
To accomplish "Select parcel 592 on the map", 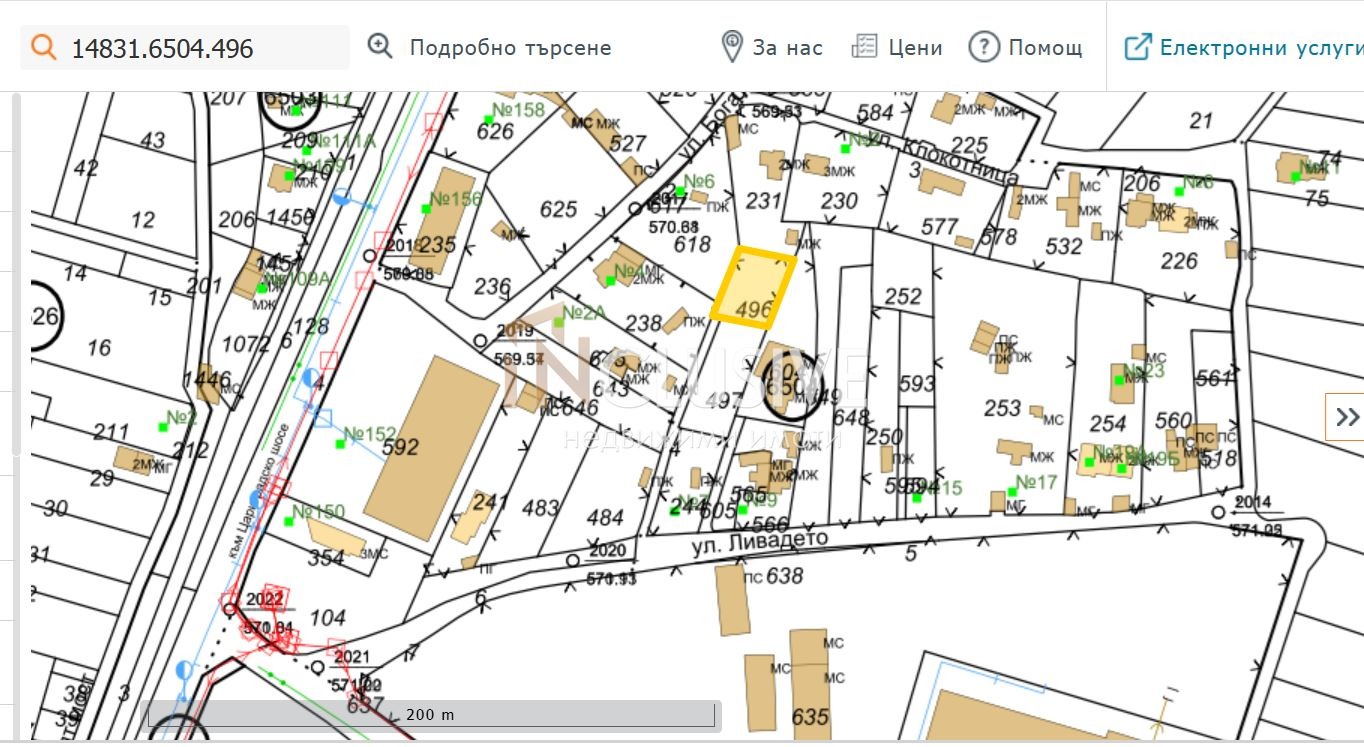I will (400, 448).
